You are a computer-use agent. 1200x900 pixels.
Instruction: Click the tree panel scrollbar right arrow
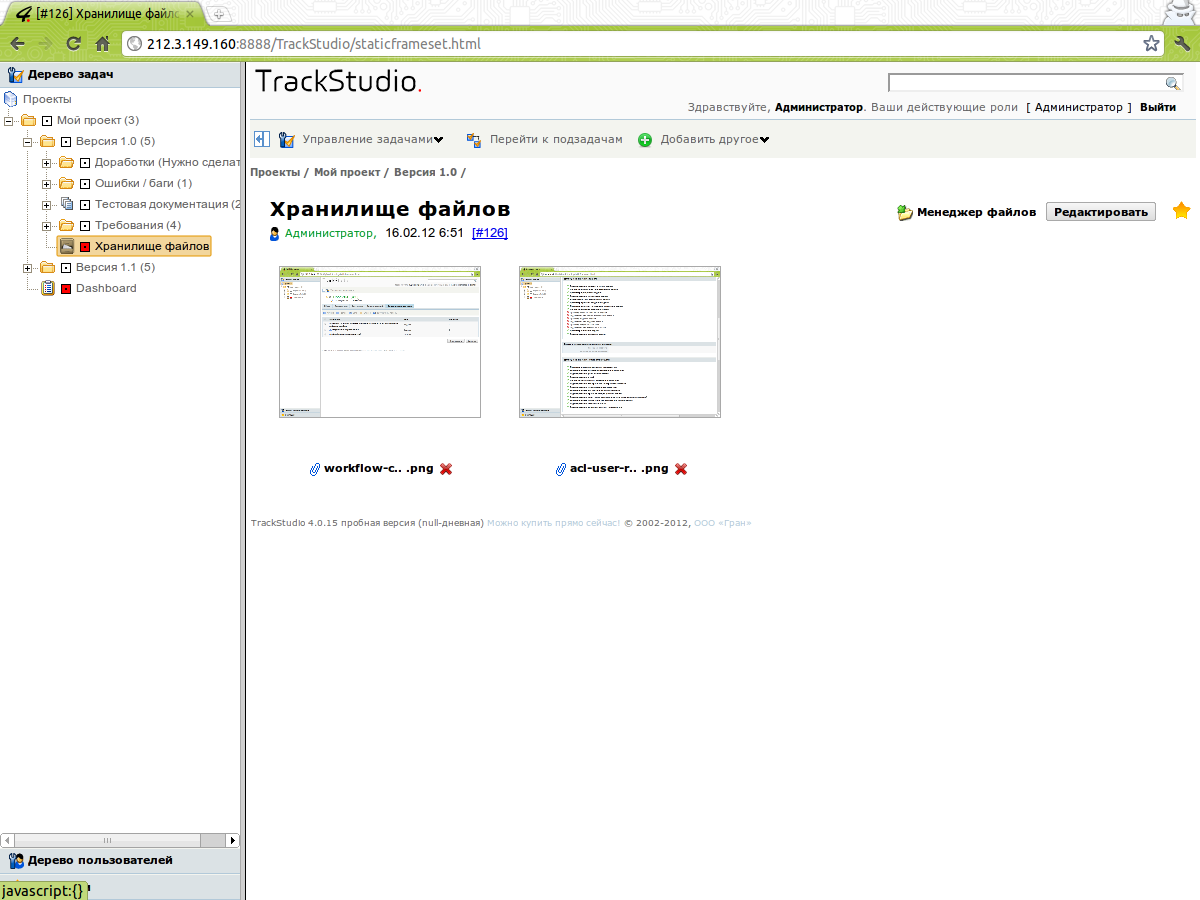click(233, 841)
